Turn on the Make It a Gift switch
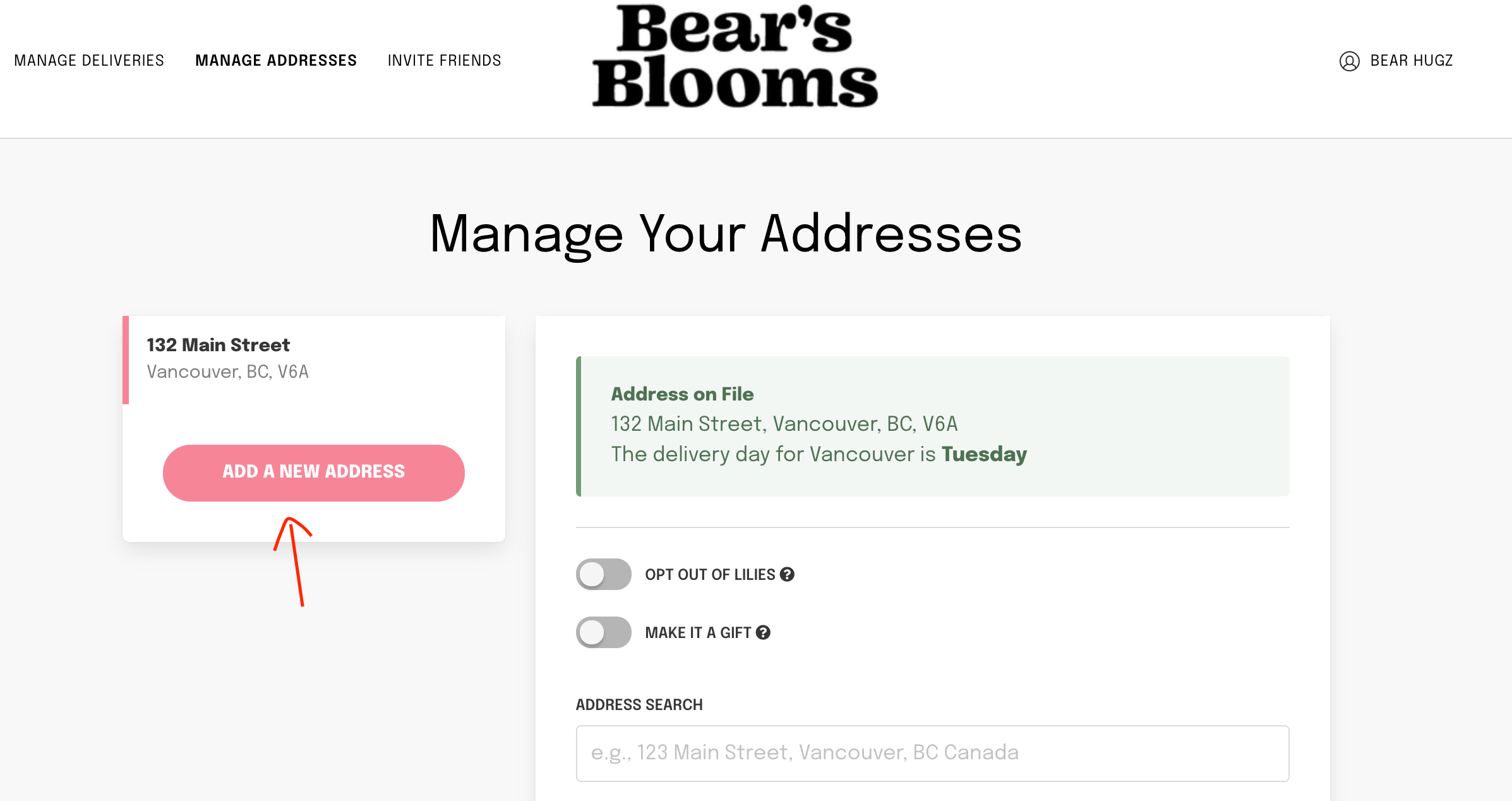 pyautogui.click(x=603, y=632)
